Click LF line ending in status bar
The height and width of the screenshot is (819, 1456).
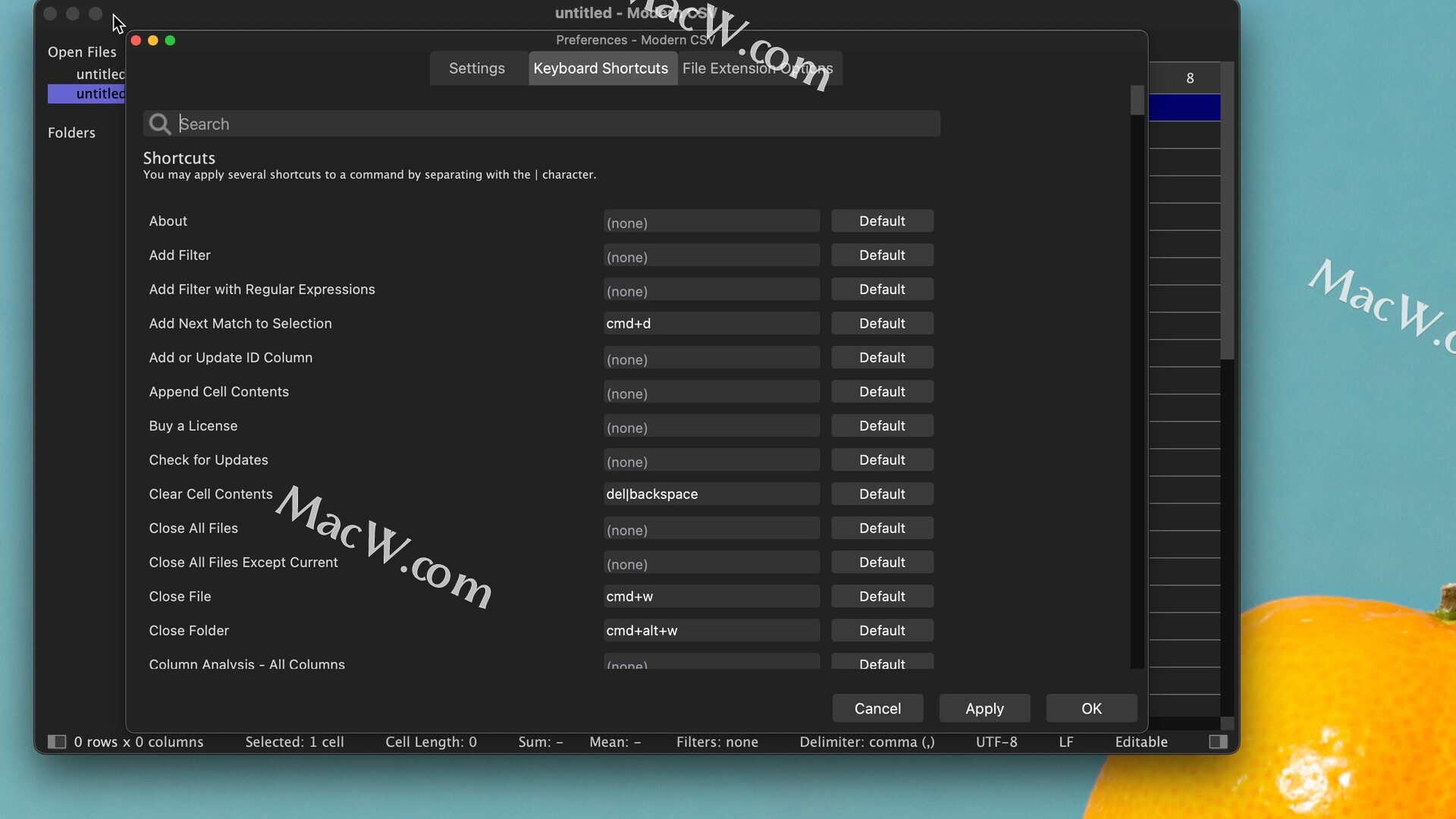(1065, 742)
